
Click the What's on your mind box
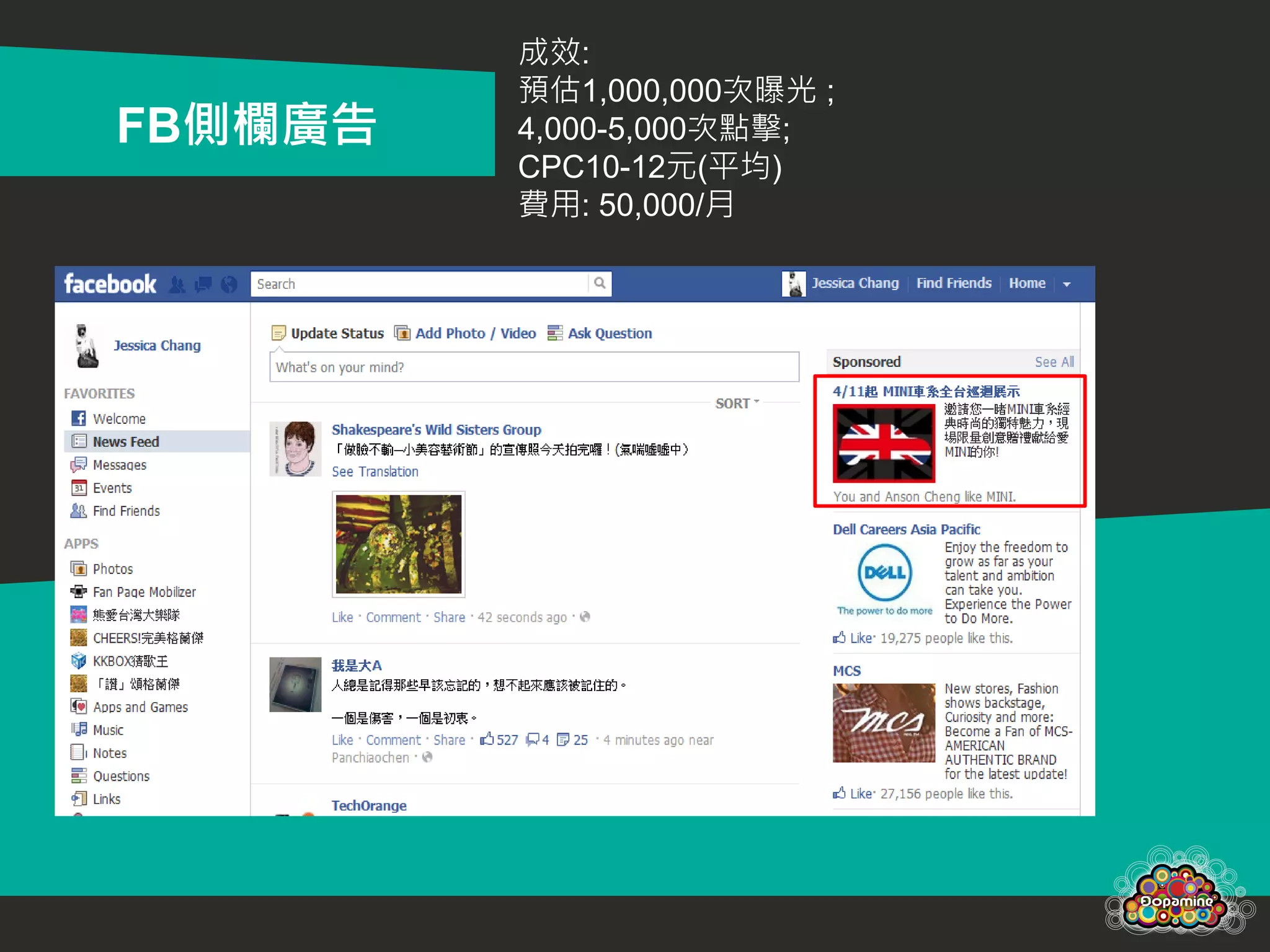pyautogui.click(x=534, y=367)
